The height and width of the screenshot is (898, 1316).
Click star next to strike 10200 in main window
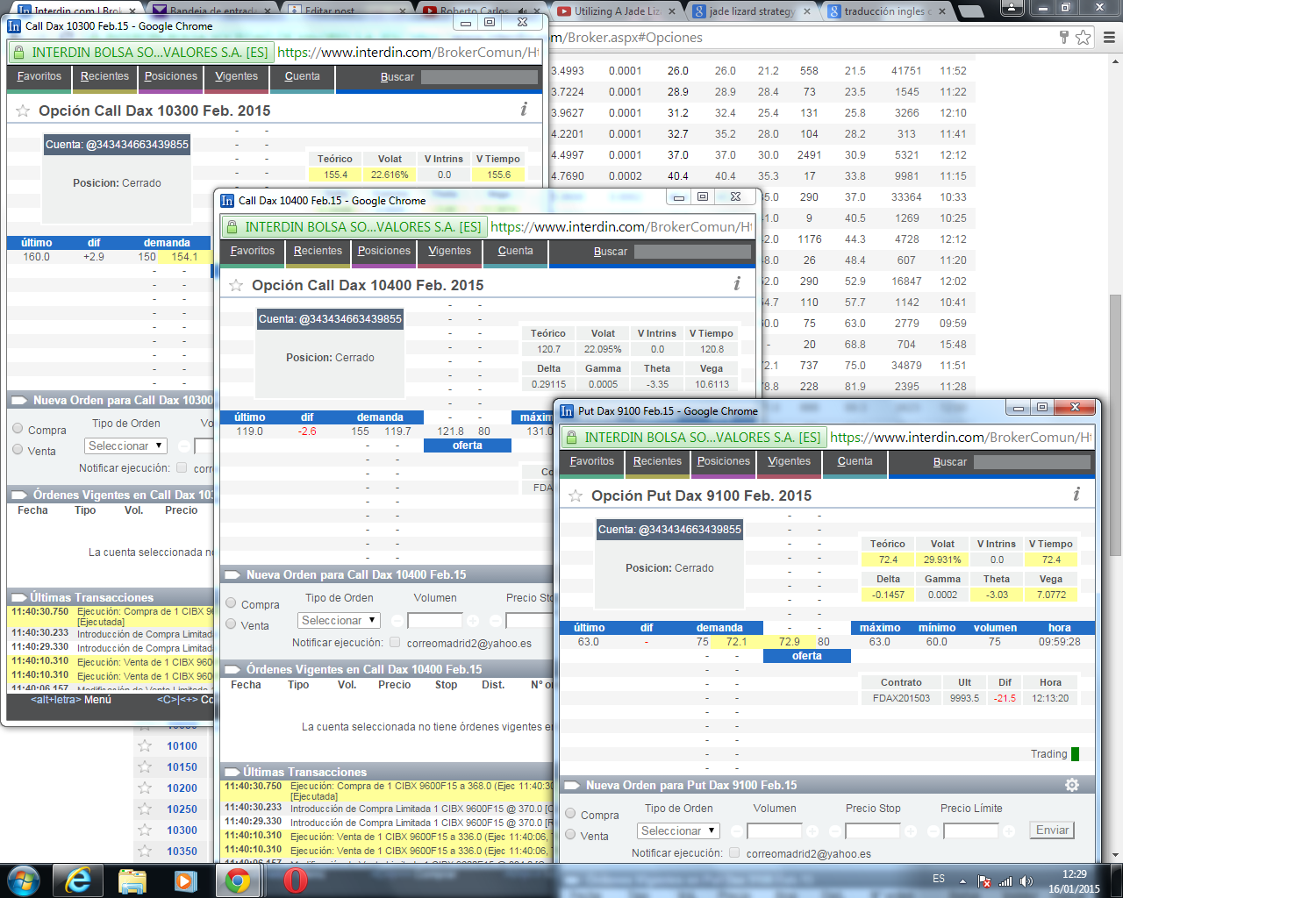coord(145,788)
